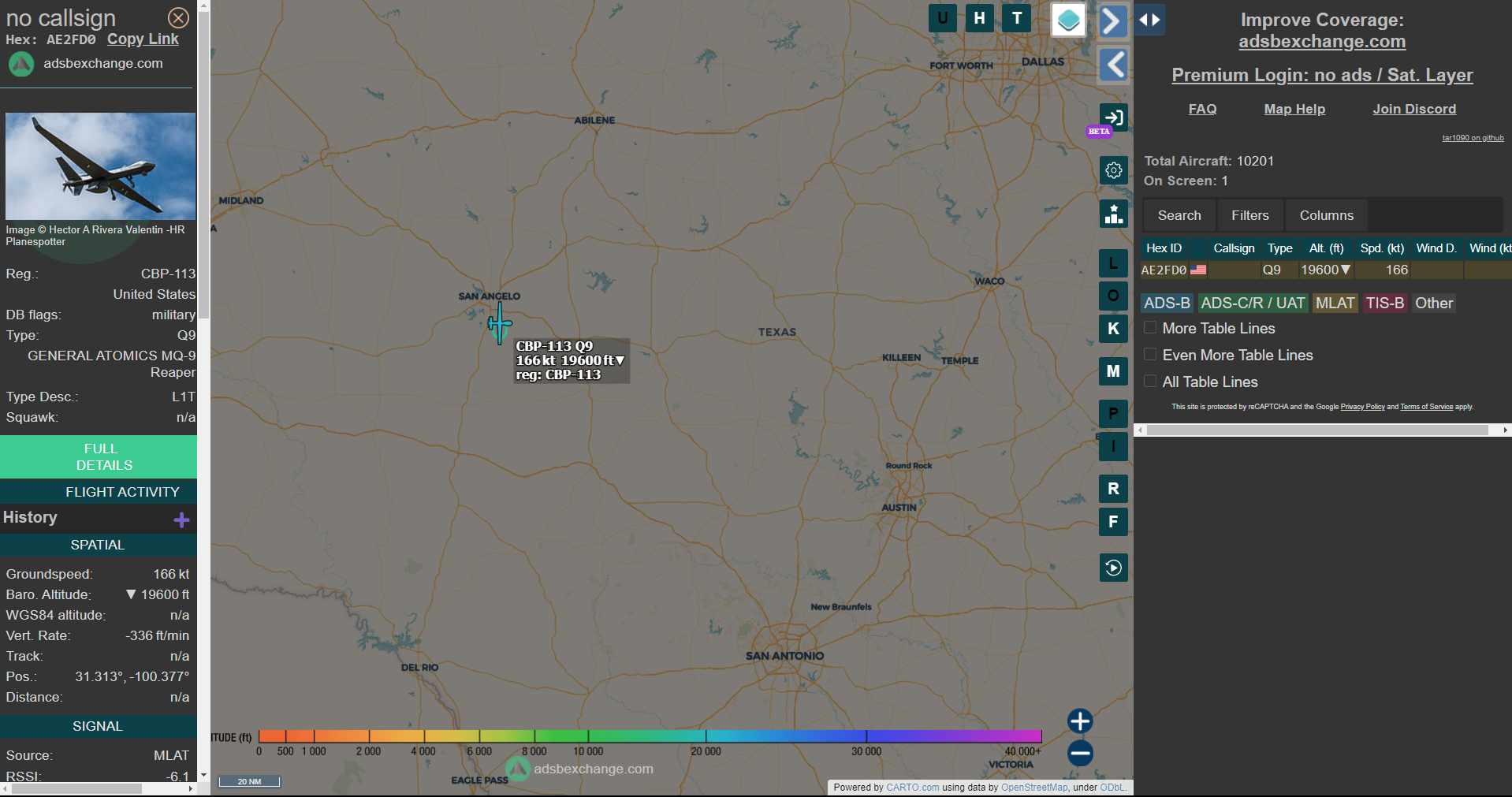Image resolution: width=1512 pixels, height=797 pixels.
Task: Click the Reaper aircraft photo
Action: coord(100,166)
